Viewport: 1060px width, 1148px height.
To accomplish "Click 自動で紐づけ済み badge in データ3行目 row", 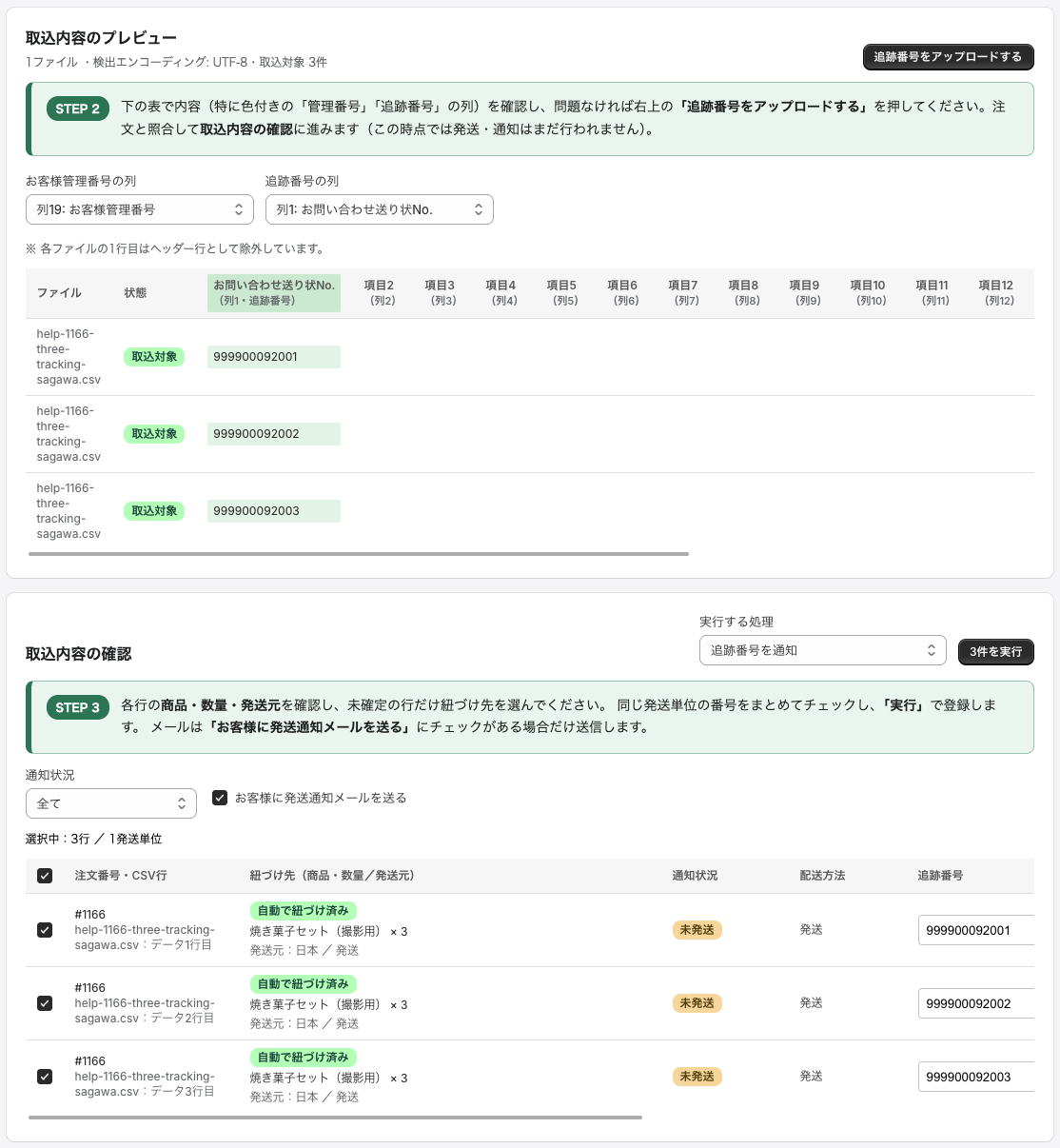I will (304, 1058).
